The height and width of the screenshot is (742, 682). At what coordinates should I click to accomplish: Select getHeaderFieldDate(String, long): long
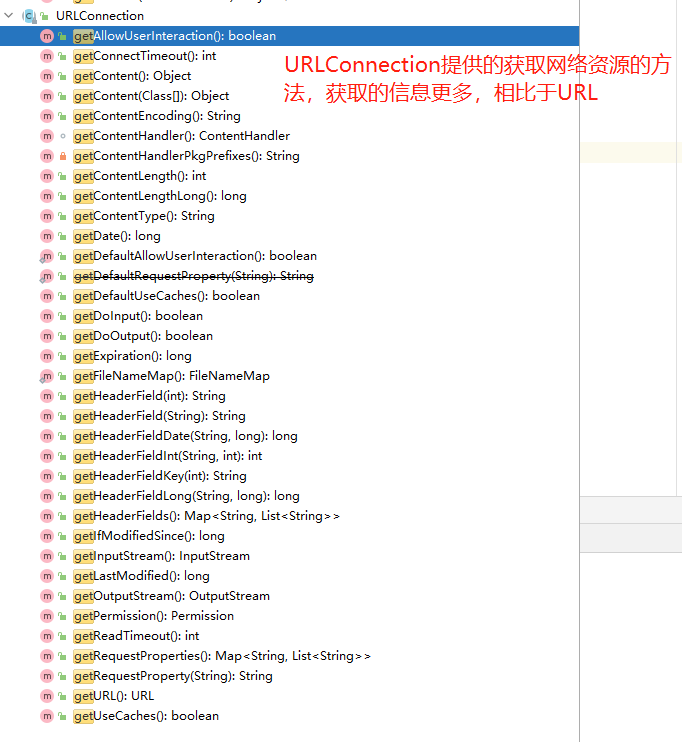coord(186,436)
